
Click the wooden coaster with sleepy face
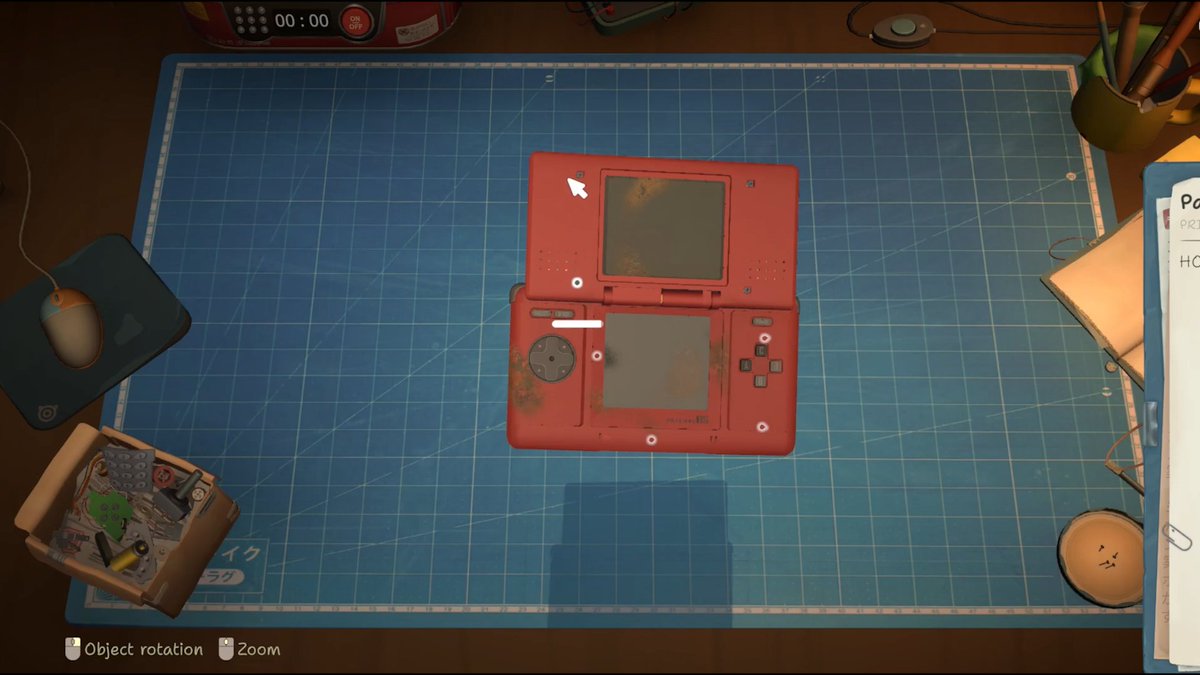1101,558
